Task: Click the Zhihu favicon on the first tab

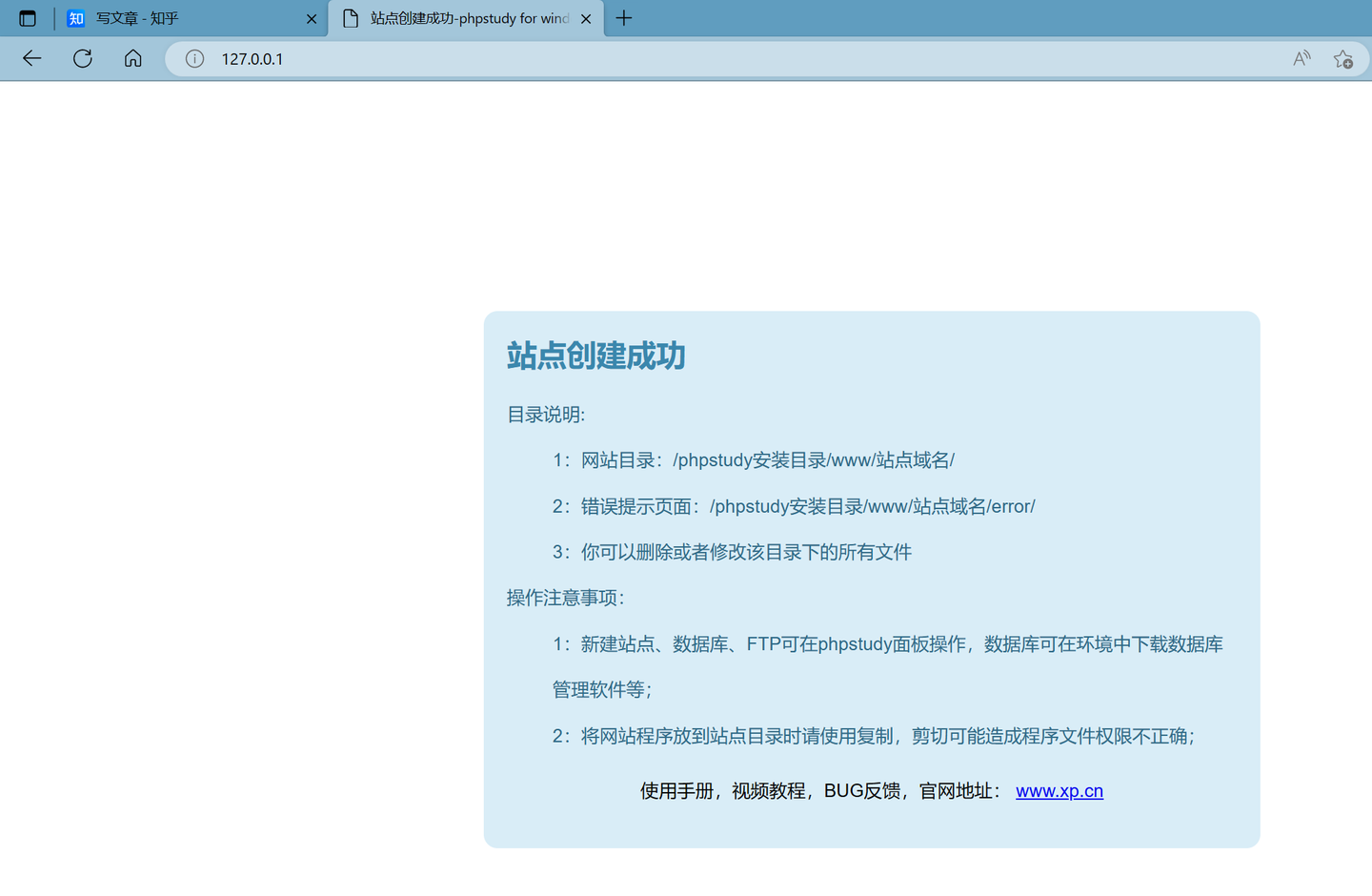Action: 75,18
